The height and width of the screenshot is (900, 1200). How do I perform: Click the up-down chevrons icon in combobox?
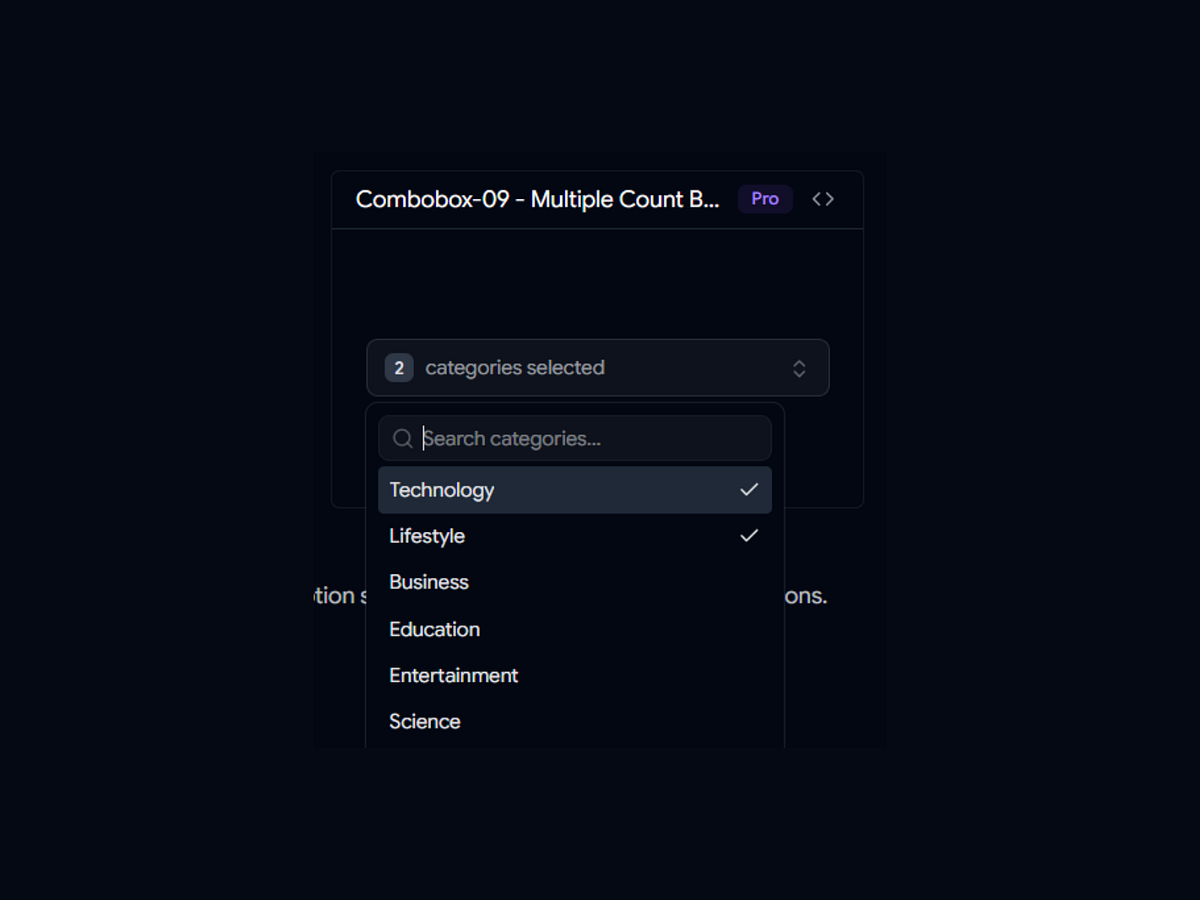(799, 368)
